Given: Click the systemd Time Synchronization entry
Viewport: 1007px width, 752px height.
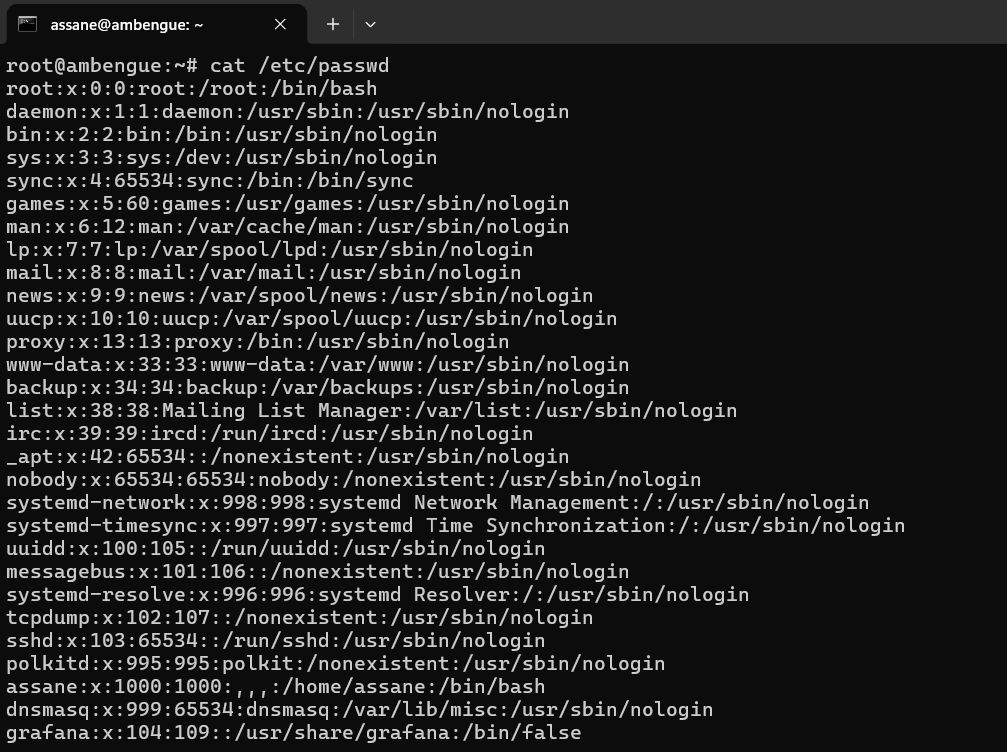Looking at the screenshot, I should (455, 526).
